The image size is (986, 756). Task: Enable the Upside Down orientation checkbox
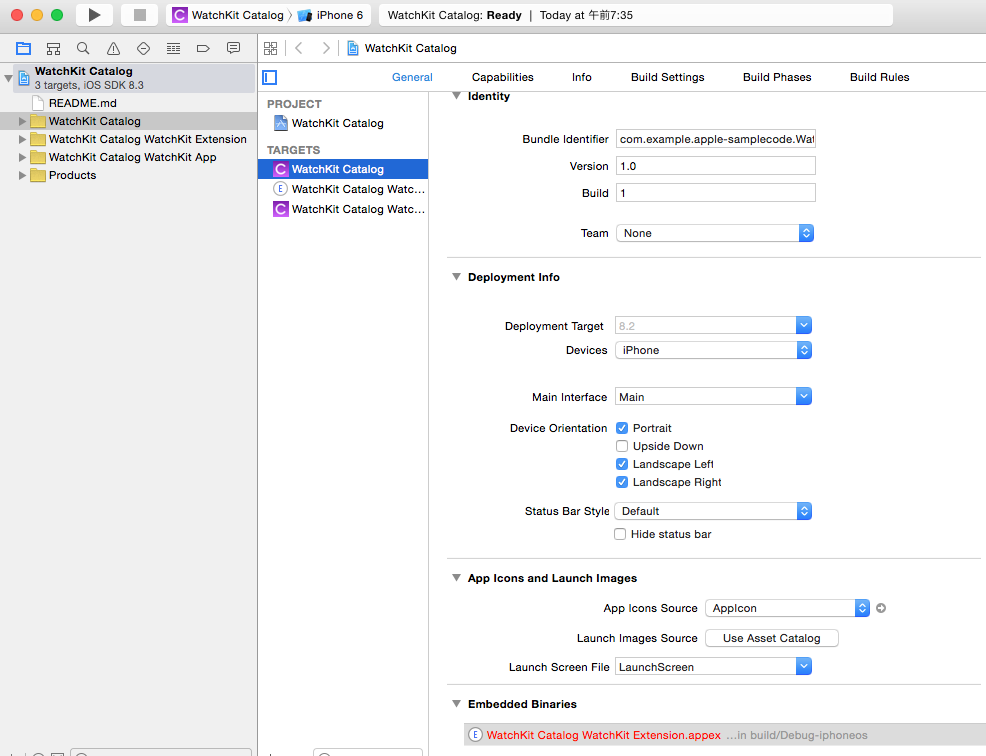tap(622, 447)
